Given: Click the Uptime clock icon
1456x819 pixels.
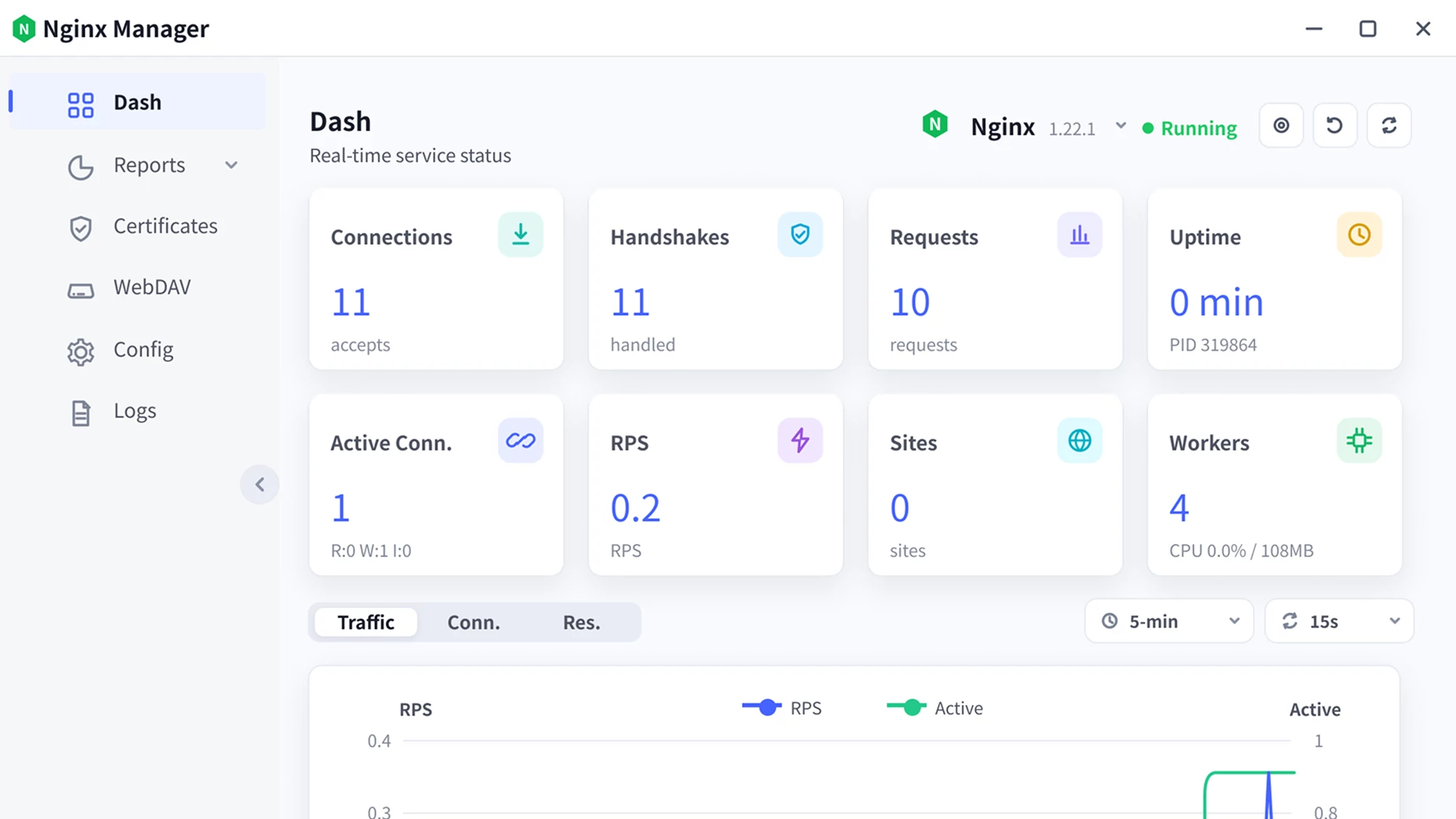Looking at the screenshot, I should pyautogui.click(x=1359, y=234).
